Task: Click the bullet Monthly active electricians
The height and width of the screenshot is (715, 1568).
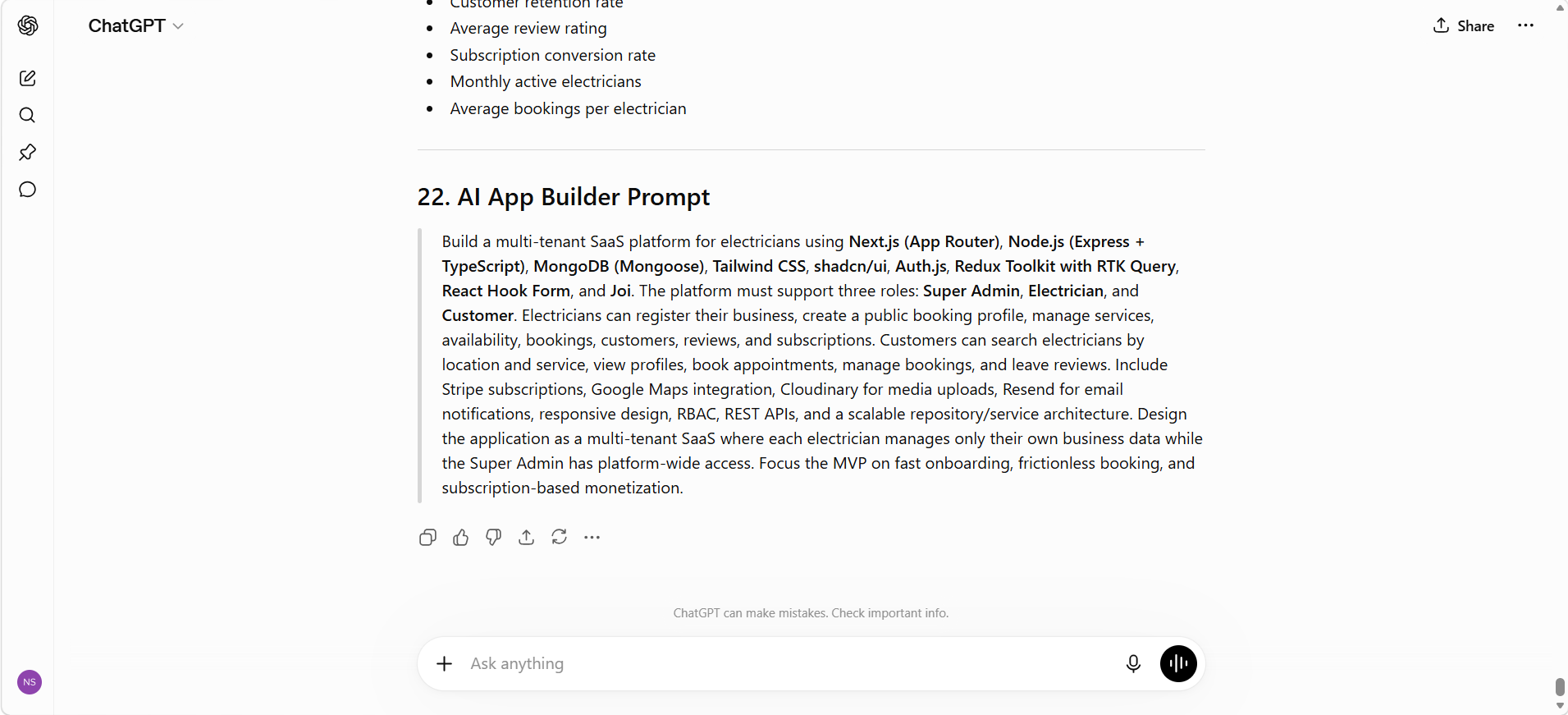Action: click(x=546, y=81)
